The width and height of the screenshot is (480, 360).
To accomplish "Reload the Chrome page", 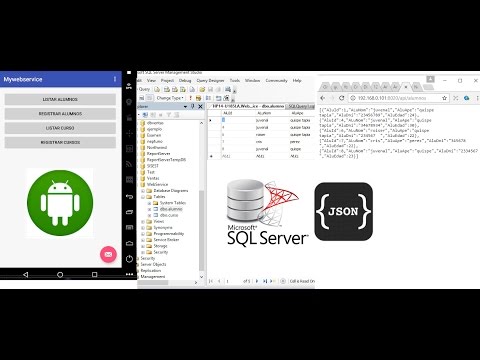I will pyautogui.click(x=341, y=98).
